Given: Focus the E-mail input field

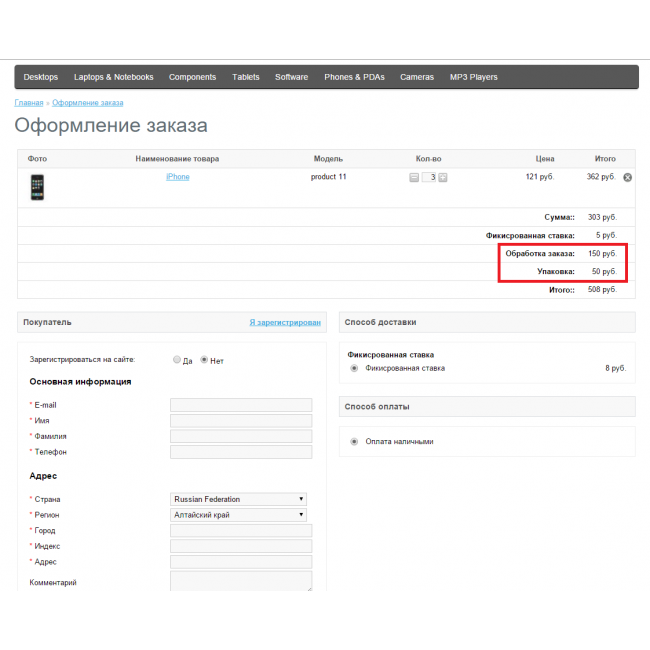Looking at the screenshot, I should (241, 405).
